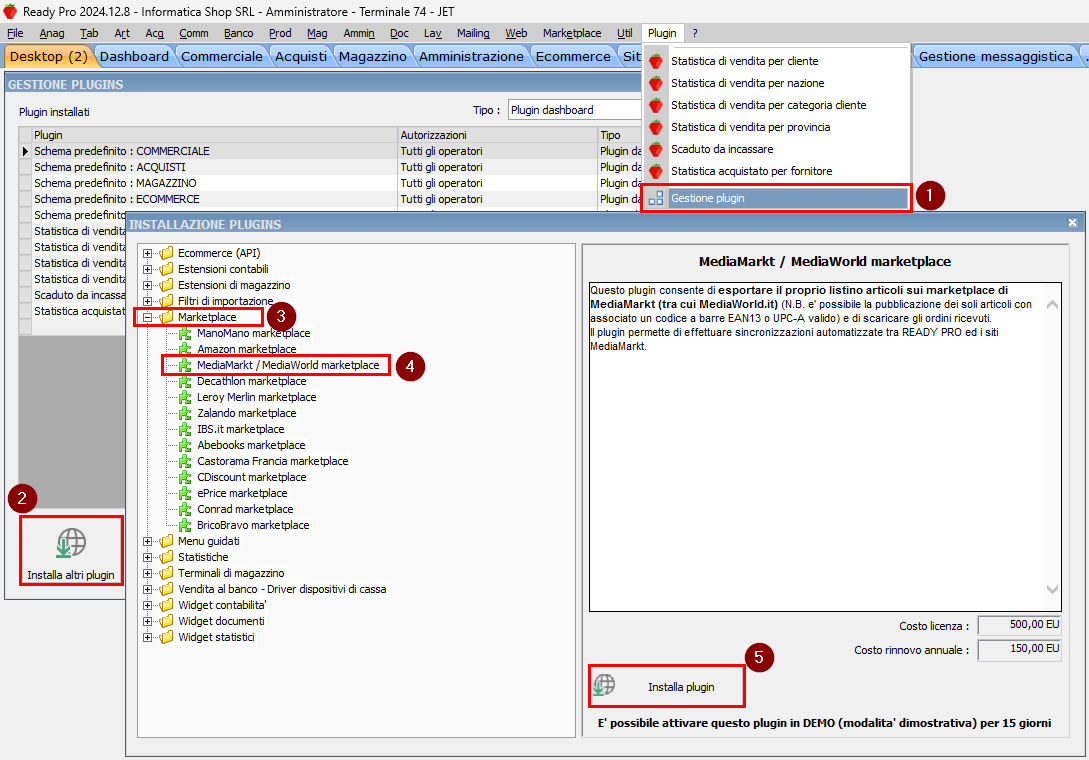Expand the Widget contabilita' tree node
The height and width of the screenshot is (760, 1089).
click(x=147, y=605)
